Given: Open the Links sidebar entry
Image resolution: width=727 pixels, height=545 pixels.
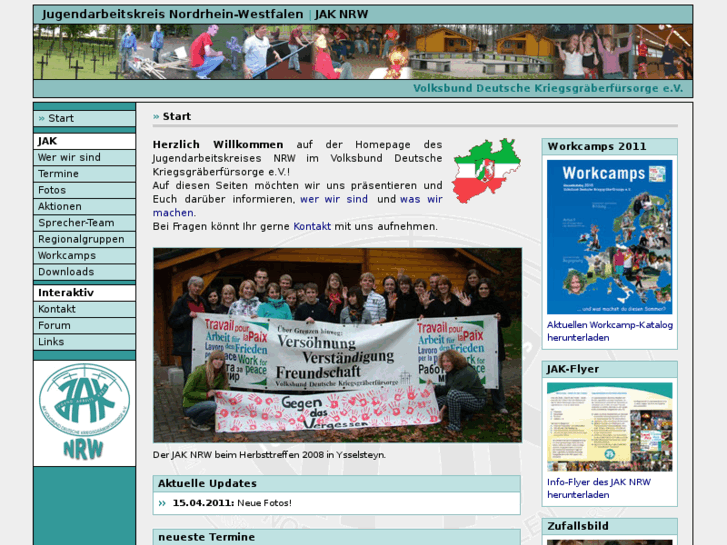Looking at the screenshot, I should (84, 342).
